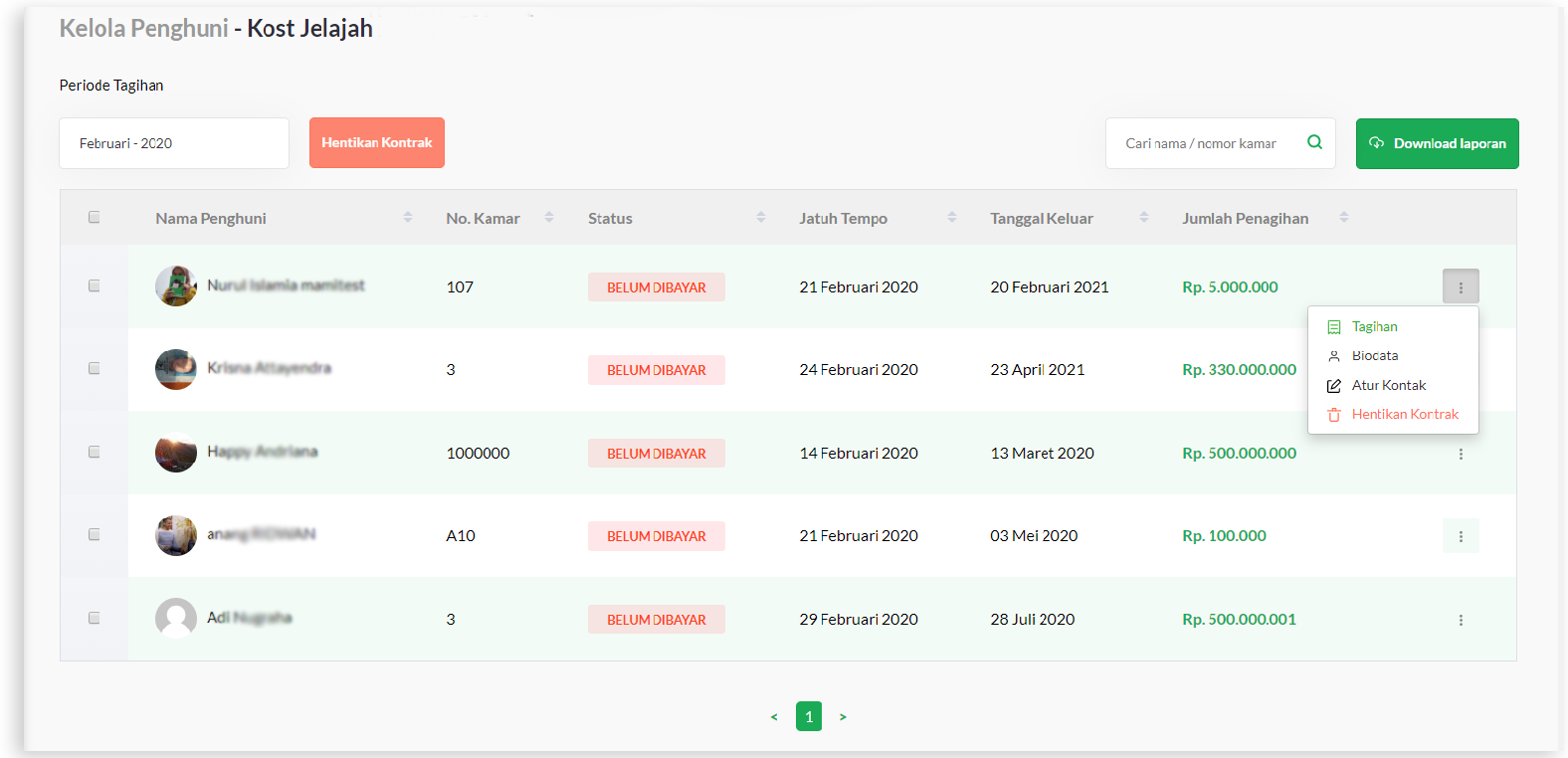Choose Tagihan from the context menu

coord(1374,326)
